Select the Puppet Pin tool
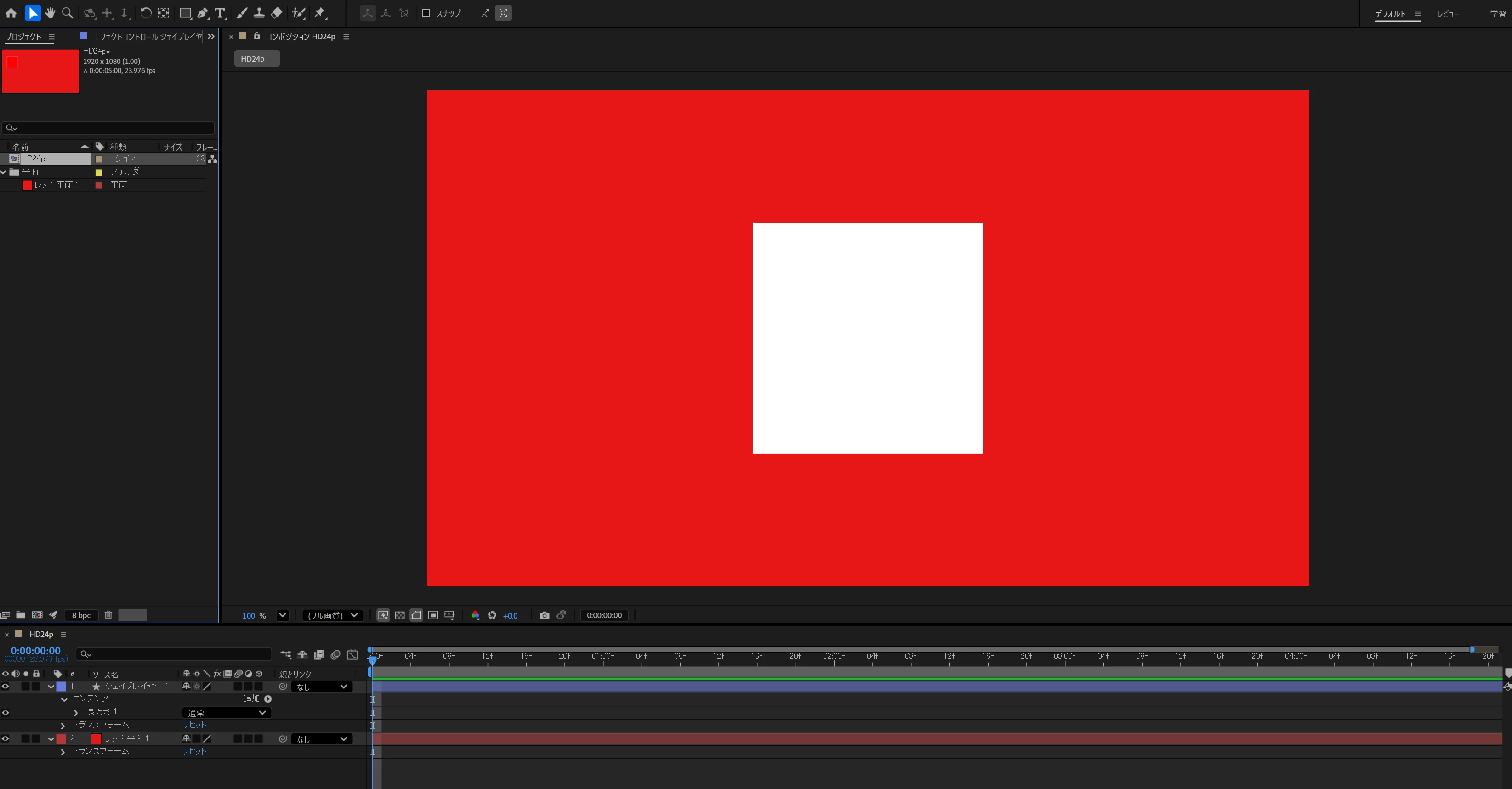The width and height of the screenshot is (1512, 789). [320, 13]
